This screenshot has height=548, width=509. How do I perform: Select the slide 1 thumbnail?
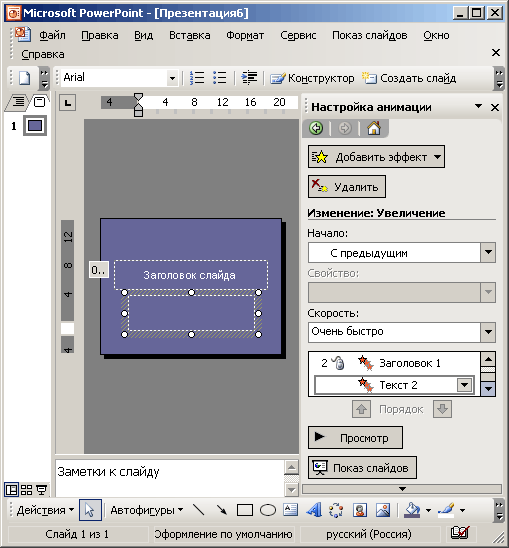[35, 126]
